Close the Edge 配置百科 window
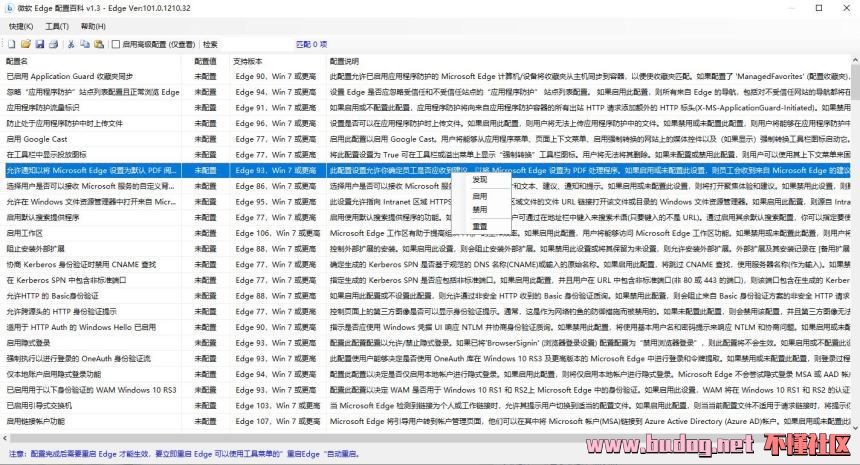Screen dimensions: 860x465 click(x=846, y=8)
